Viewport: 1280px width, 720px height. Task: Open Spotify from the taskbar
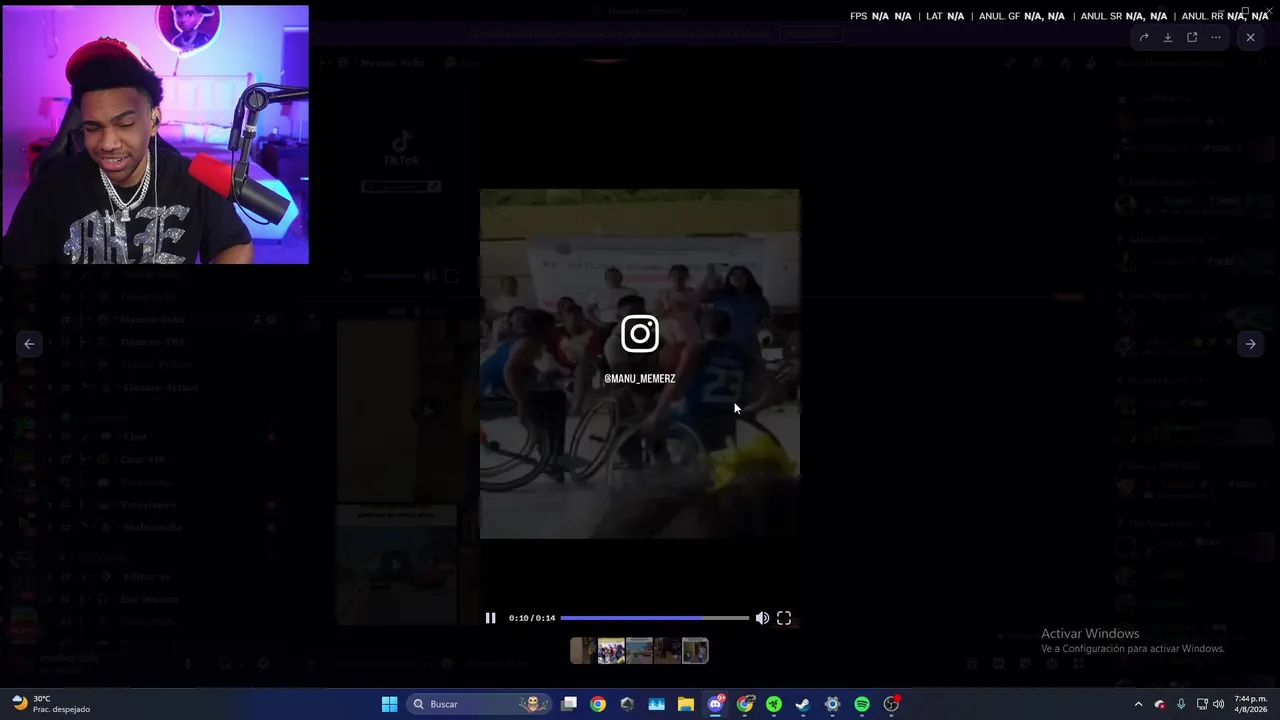(x=862, y=704)
